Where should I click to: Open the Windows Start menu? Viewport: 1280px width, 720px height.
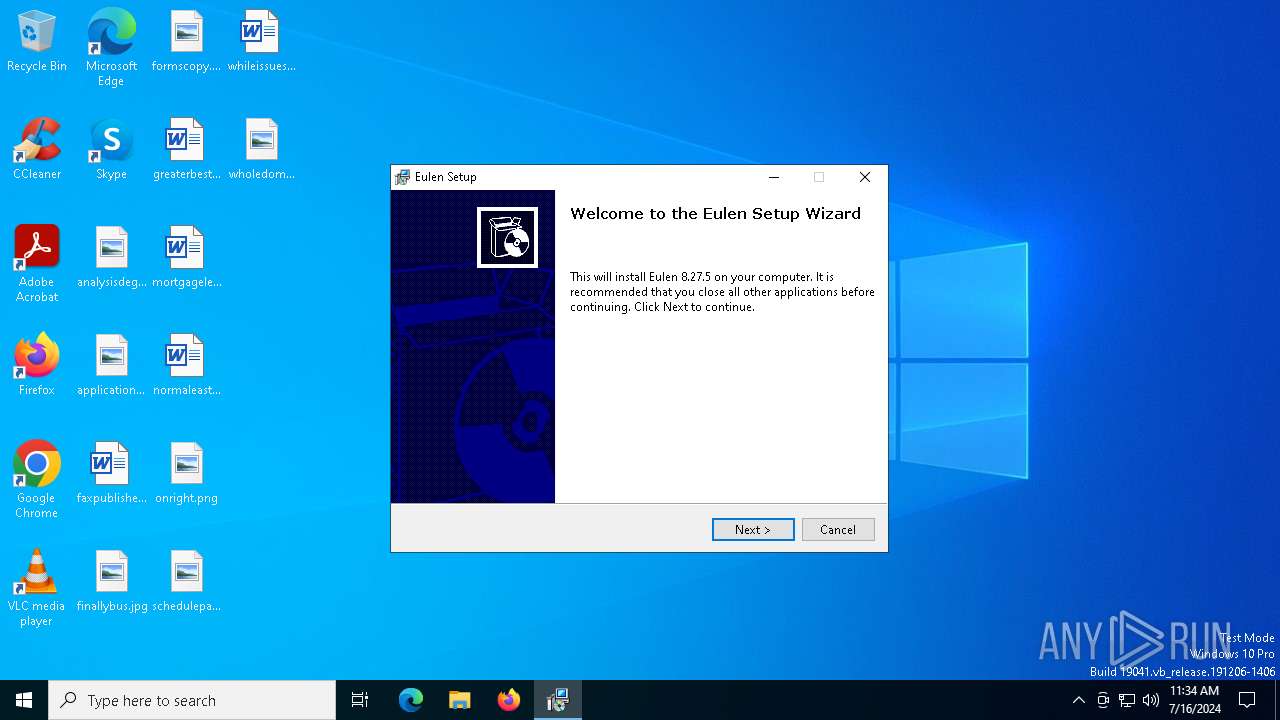[24, 700]
